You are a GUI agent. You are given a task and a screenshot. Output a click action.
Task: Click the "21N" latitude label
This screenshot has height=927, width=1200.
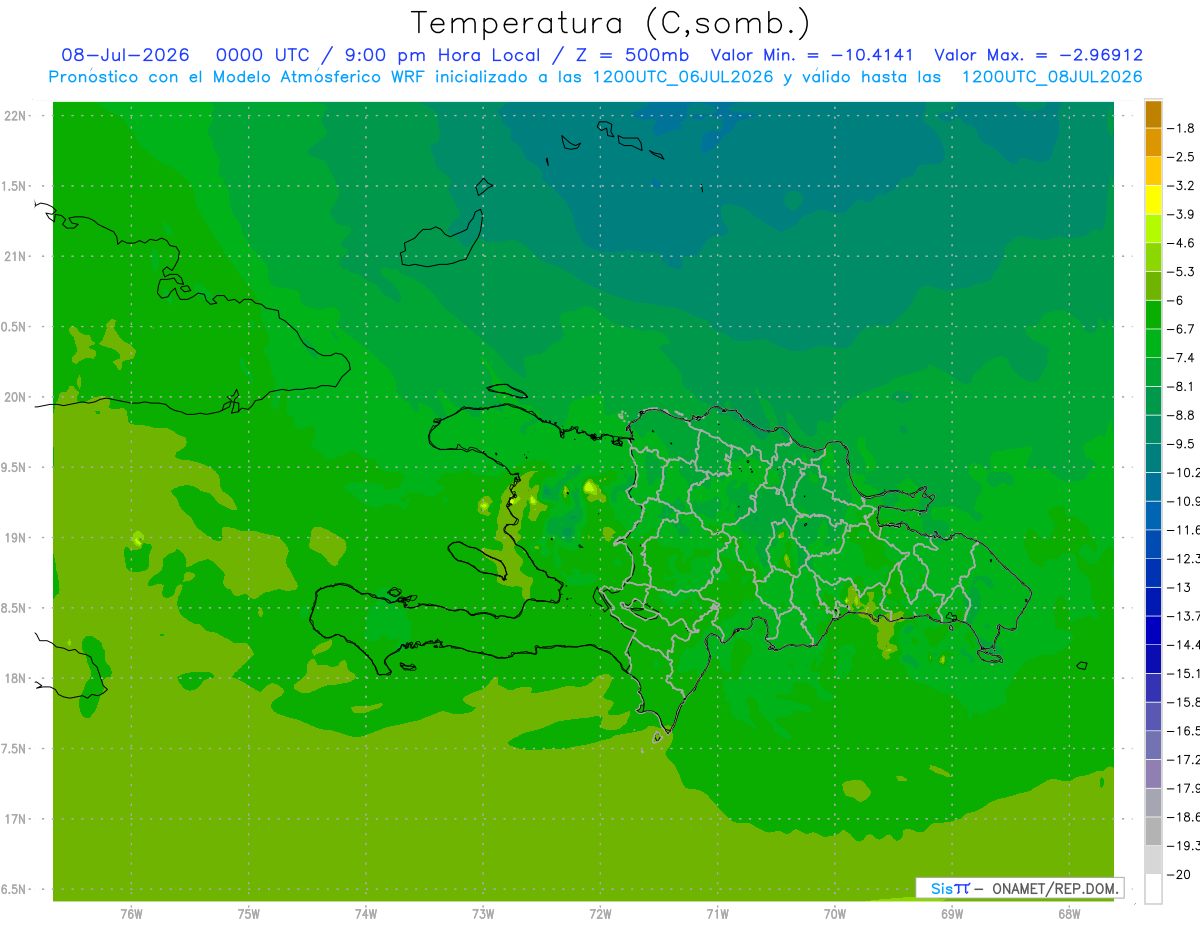(x=16, y=256)
